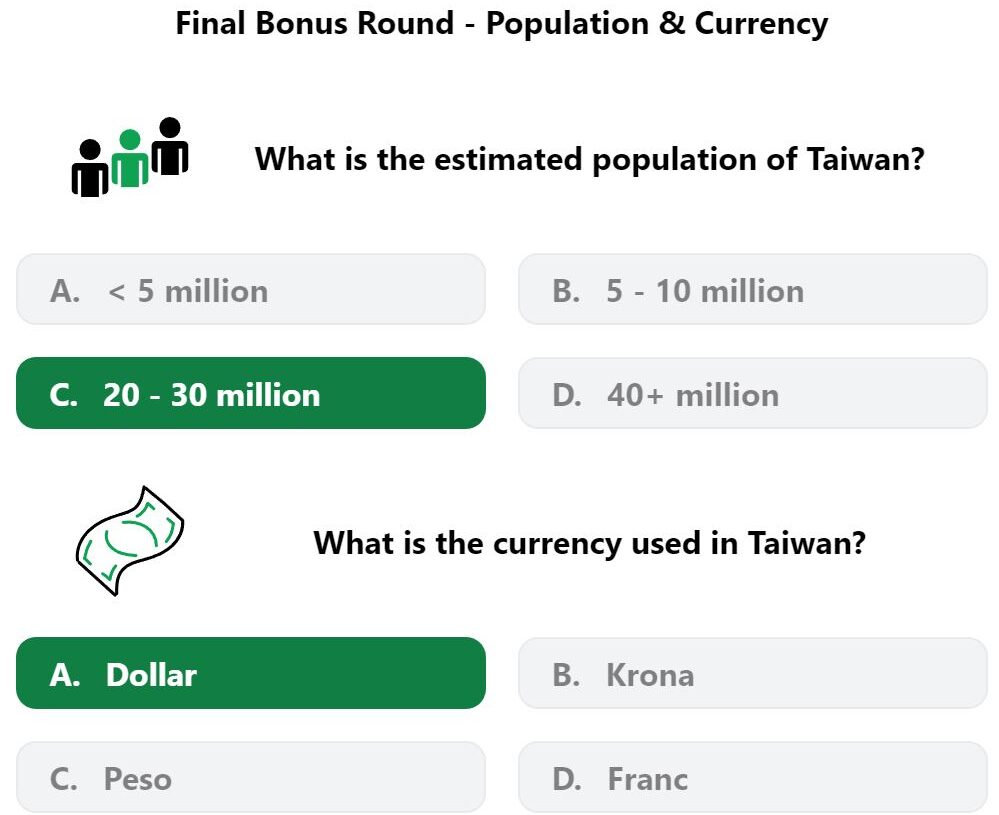The image size is (999, 815).
Task: Click the green banknote currency icon
Action: (130, 541)
